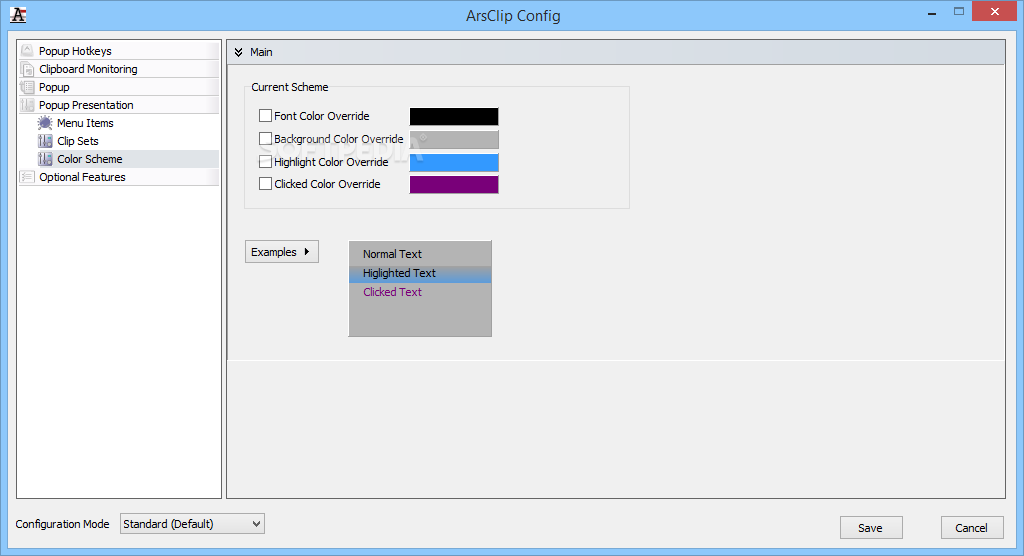The height and width of the screenshot is (556, 1024).
Task: Check the Clicked Color Override box
Action: [265, 184]
